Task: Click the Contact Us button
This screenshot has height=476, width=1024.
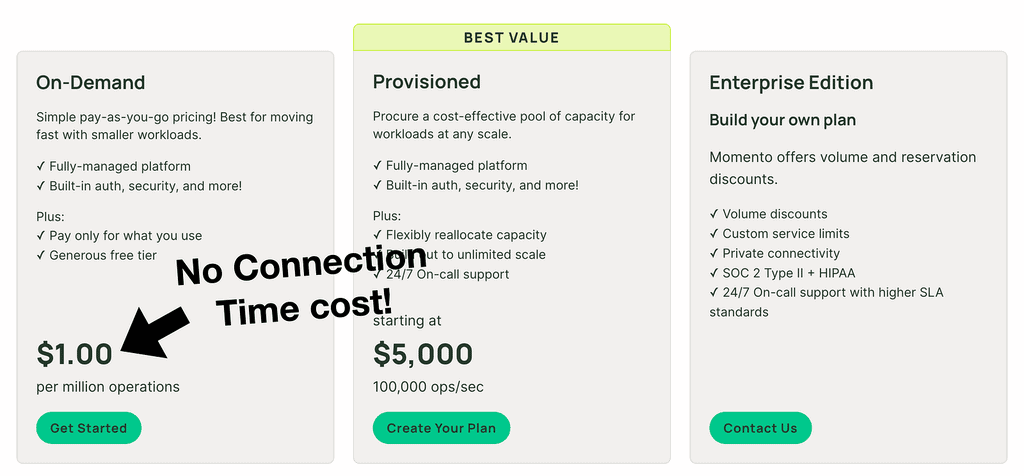Action: [760, 428]
